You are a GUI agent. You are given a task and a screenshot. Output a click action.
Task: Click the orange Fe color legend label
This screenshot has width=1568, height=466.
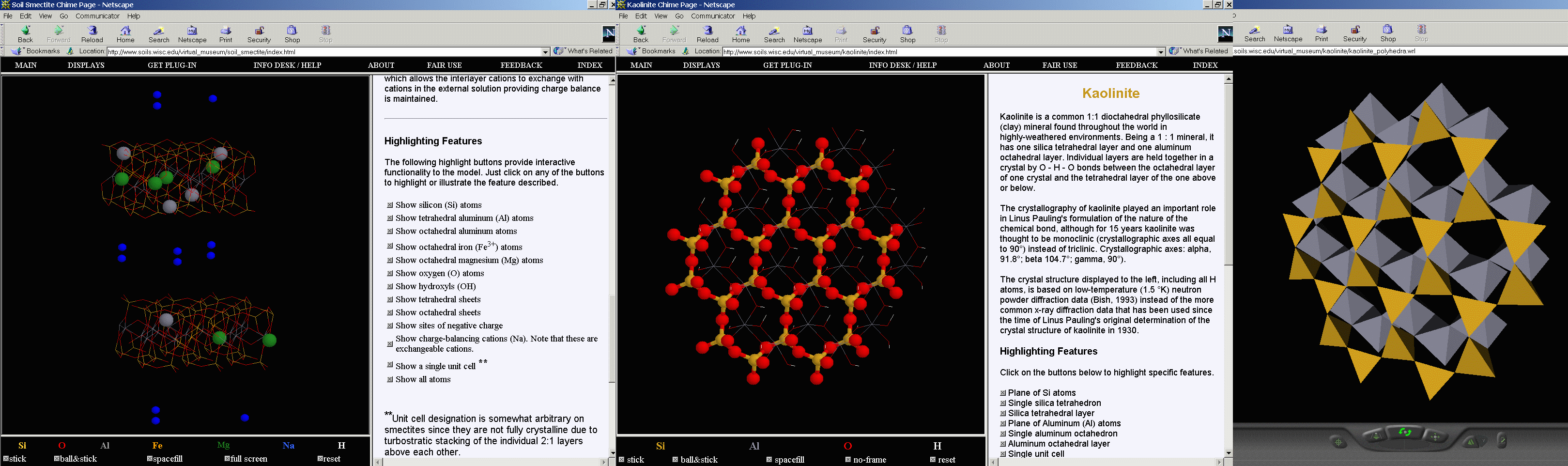pos(157,445)
